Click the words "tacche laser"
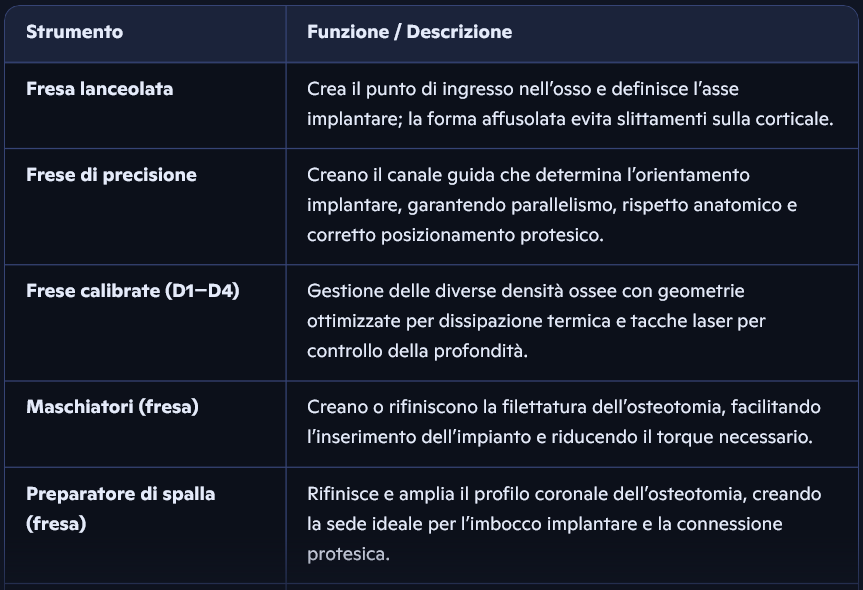Screen dimensions: 863x590 pos(682,321)
